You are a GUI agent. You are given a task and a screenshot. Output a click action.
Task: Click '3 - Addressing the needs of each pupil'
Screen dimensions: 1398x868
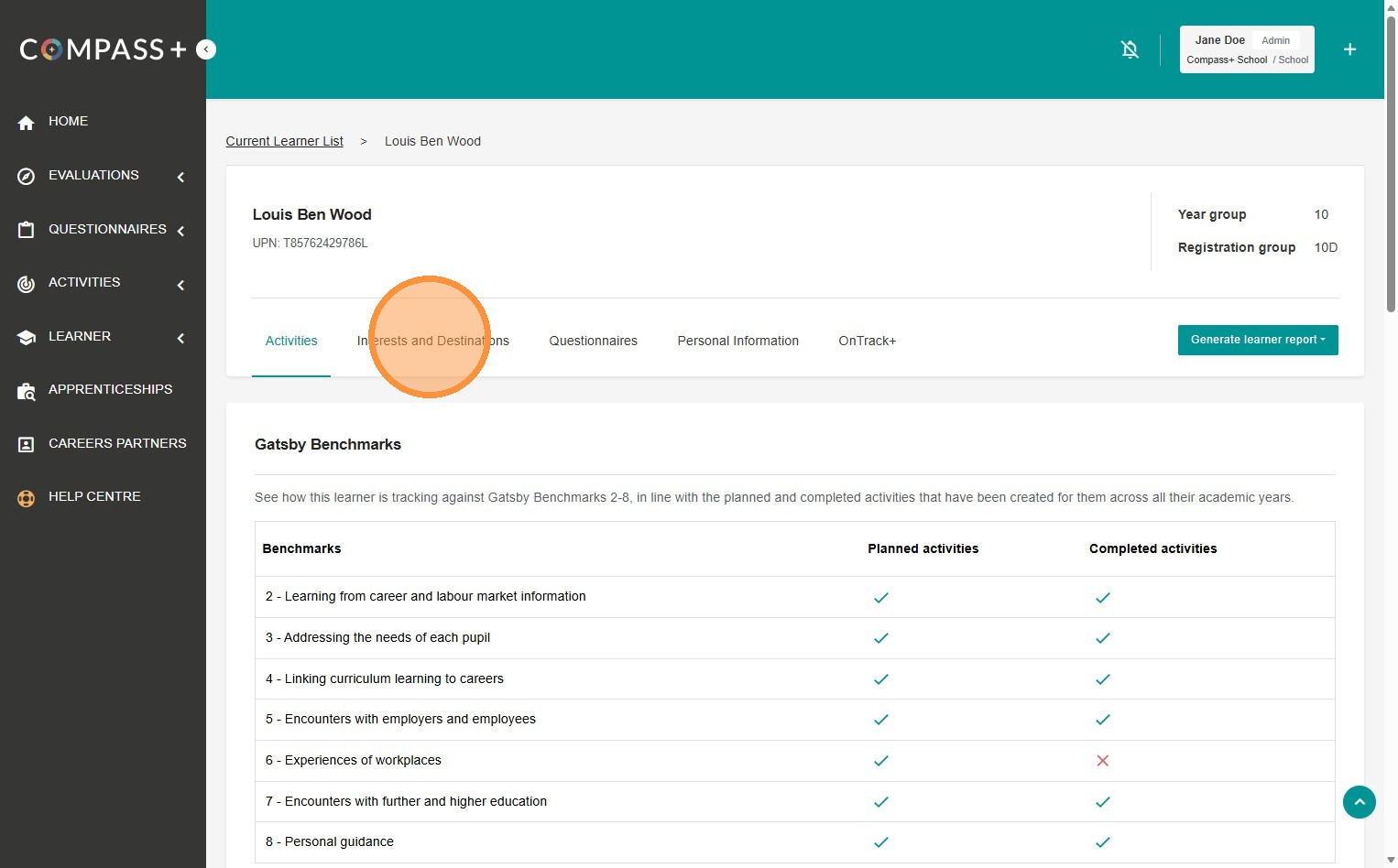(x=377, y=637)
